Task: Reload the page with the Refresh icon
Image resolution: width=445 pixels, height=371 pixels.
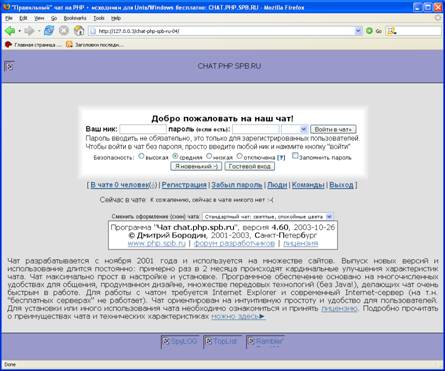Action: [49, 31]
